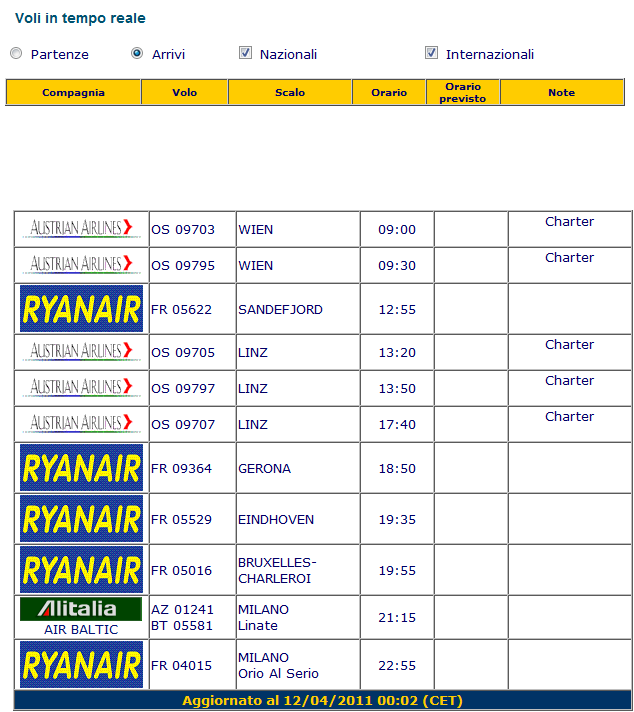
Task: Click the 13:50 arrival time
Action: click(x=397, y=388)
